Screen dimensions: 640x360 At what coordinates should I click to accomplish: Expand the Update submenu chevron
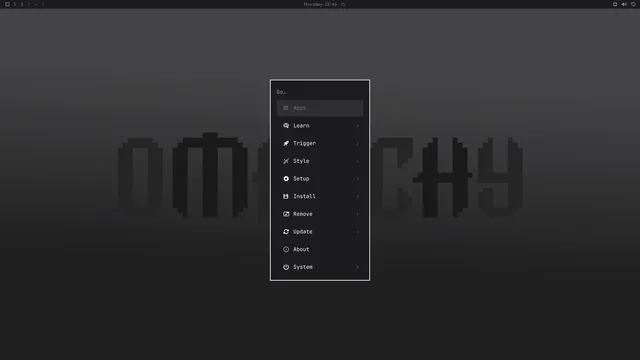click(358, 232)
